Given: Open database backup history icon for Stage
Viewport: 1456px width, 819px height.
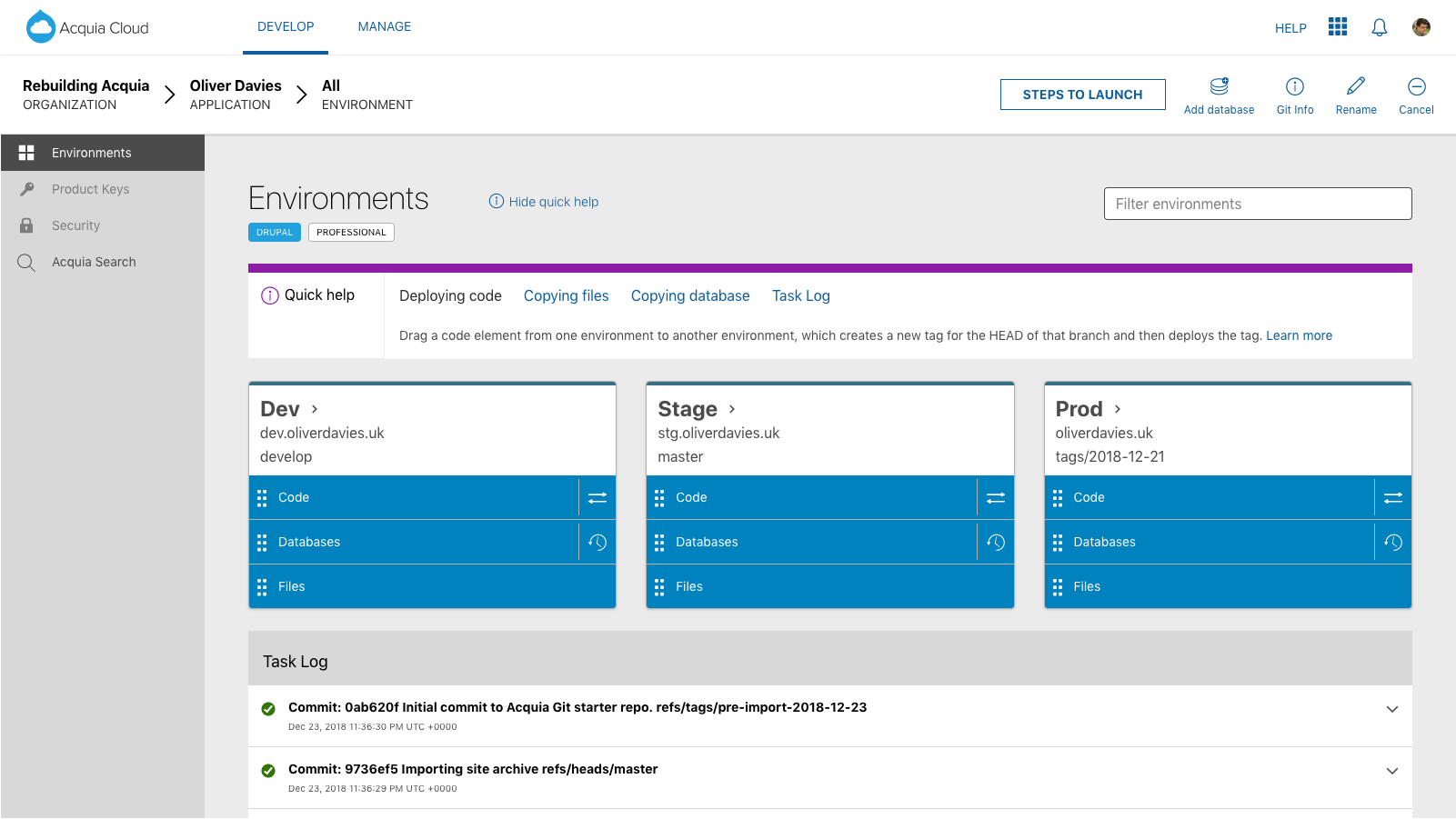Looking at the screenshot, I should coord(996,542).
